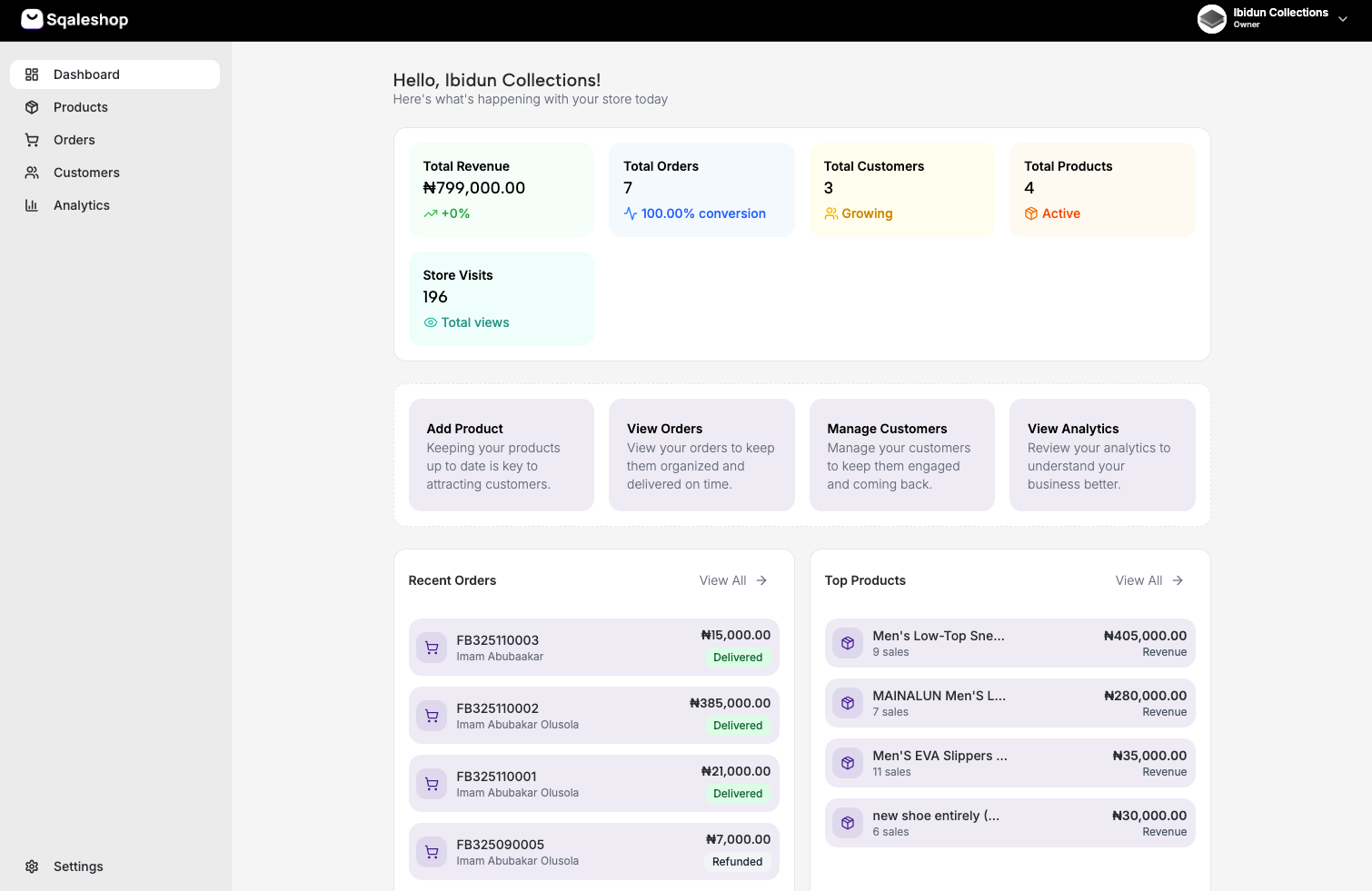Select the Products icon in the sidebar
1372x891 pixels.
(x=33, y=107)
